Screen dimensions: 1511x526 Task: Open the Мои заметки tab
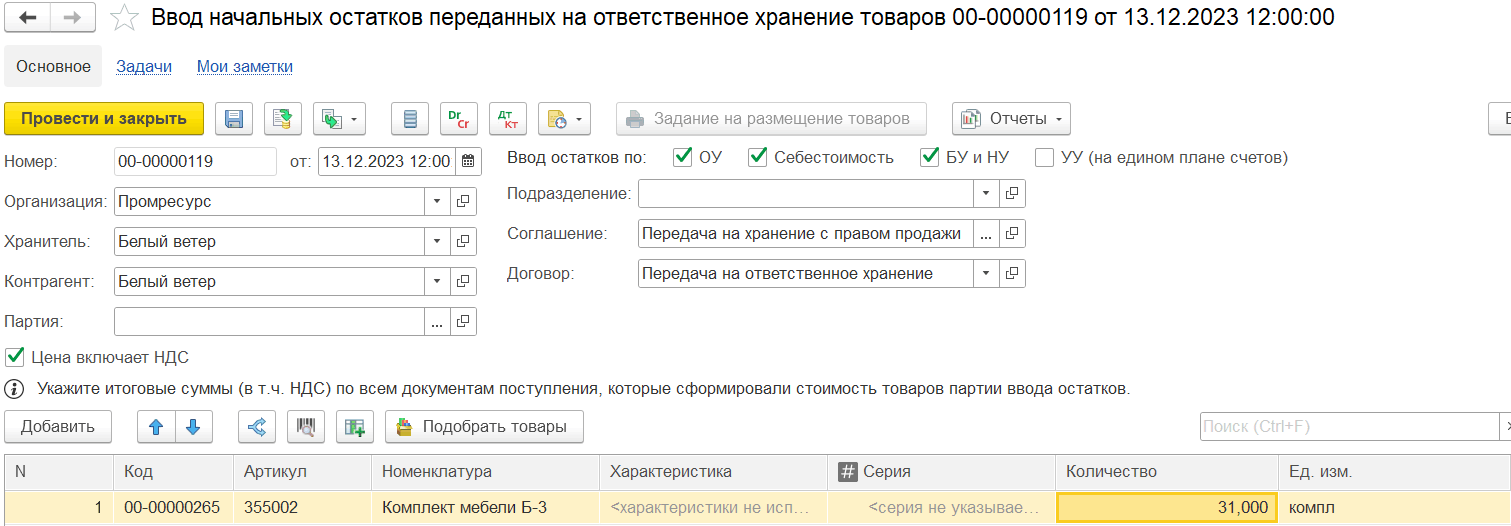coord(245,66)
